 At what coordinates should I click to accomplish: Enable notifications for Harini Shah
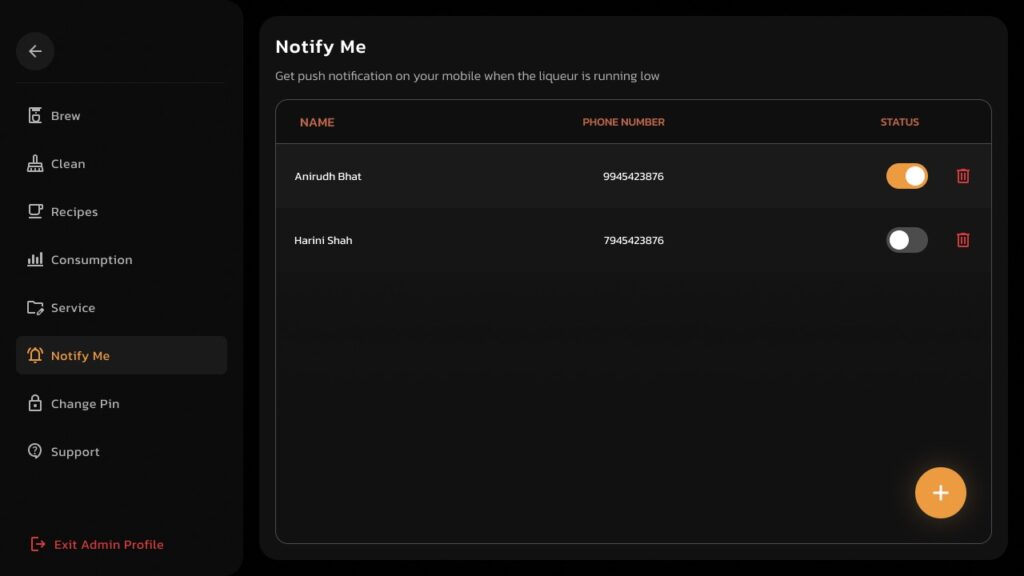[x=906, y=240]
